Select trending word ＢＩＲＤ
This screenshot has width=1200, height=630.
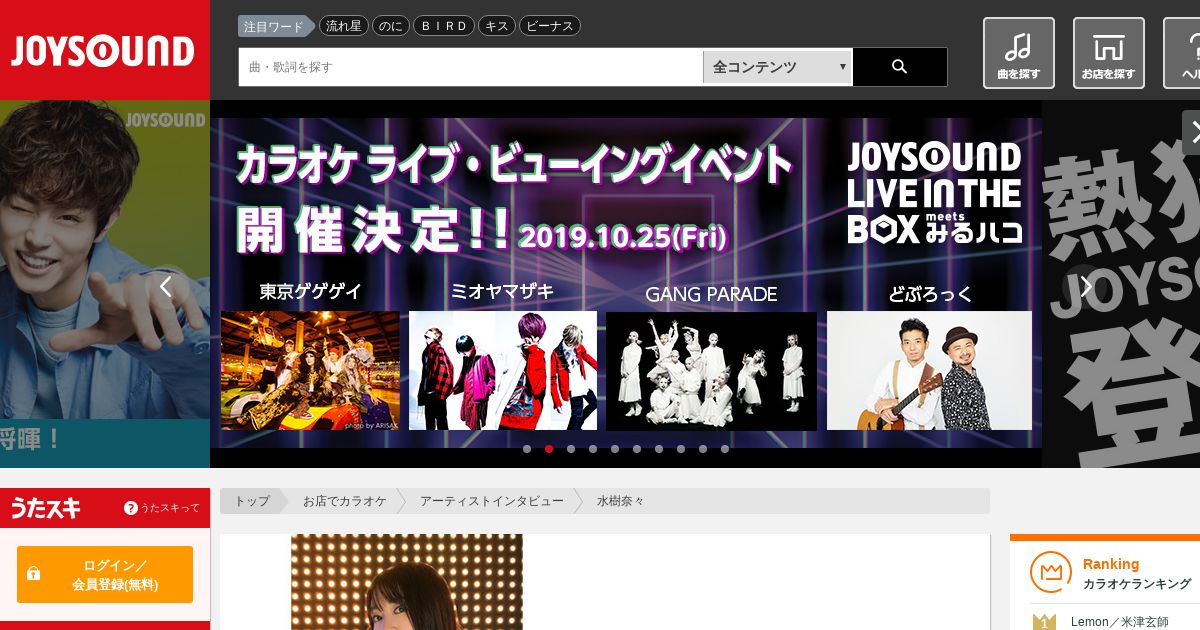click(443, 26)
